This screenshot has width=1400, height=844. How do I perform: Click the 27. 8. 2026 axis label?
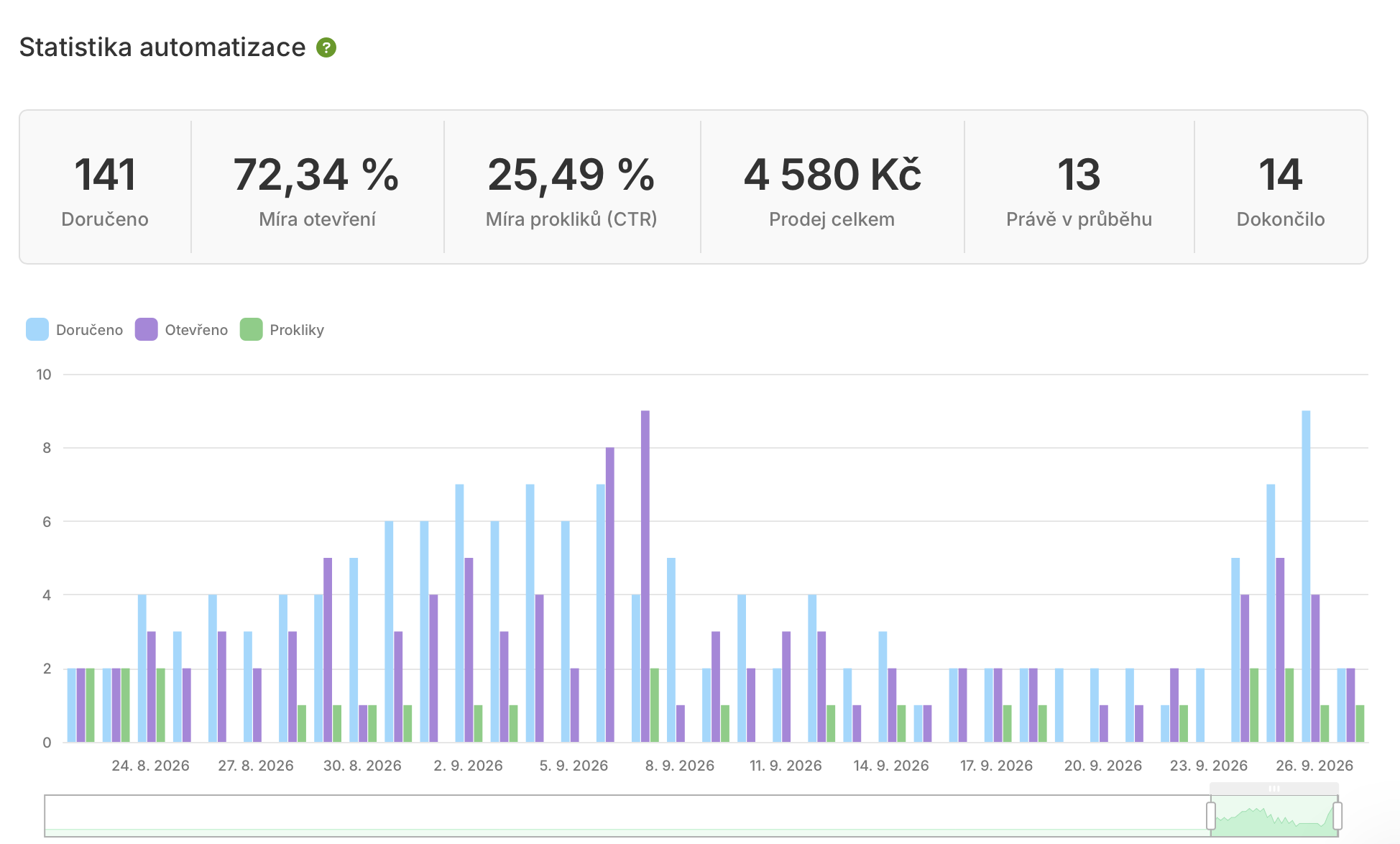[256, 766]
